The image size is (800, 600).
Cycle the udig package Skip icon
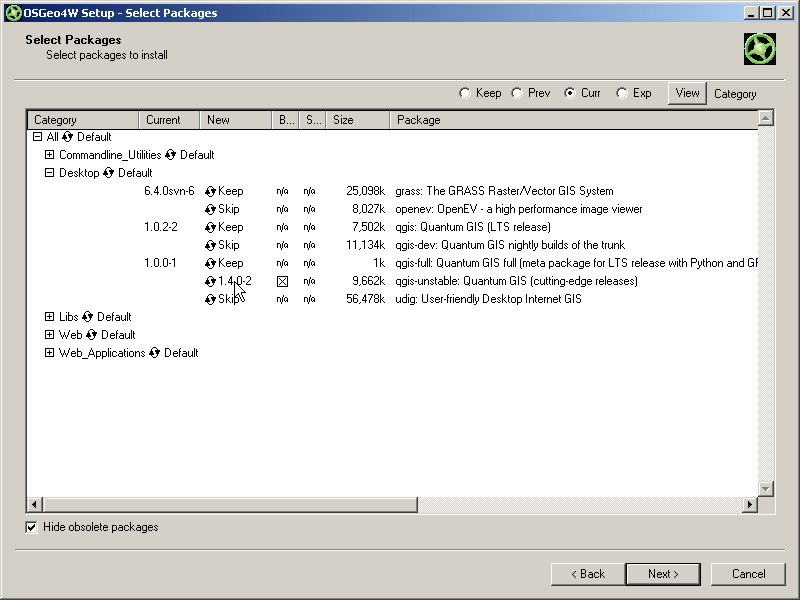(x=210, y=299)
